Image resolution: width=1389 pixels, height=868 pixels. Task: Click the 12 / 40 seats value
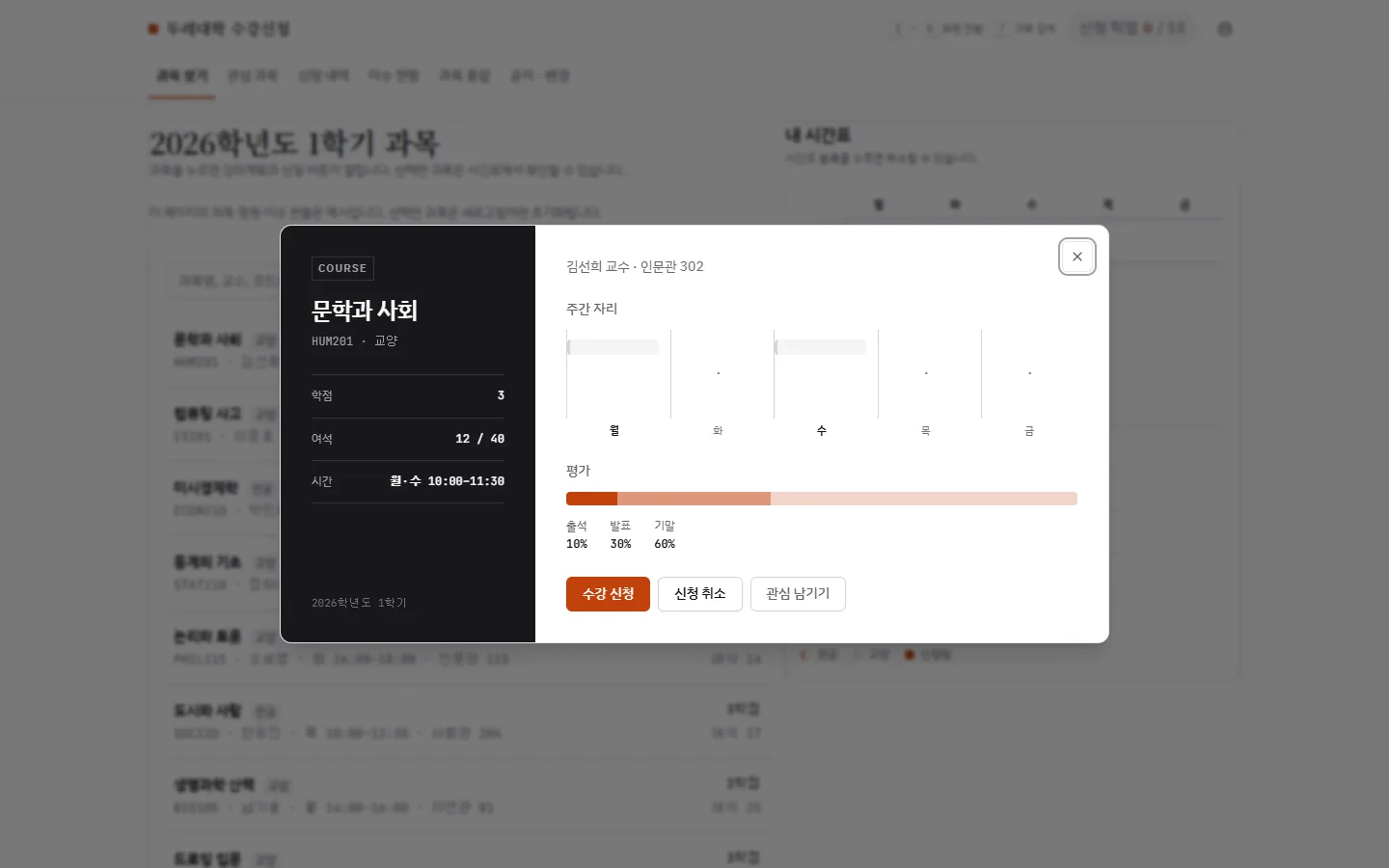tap(479, 439)
